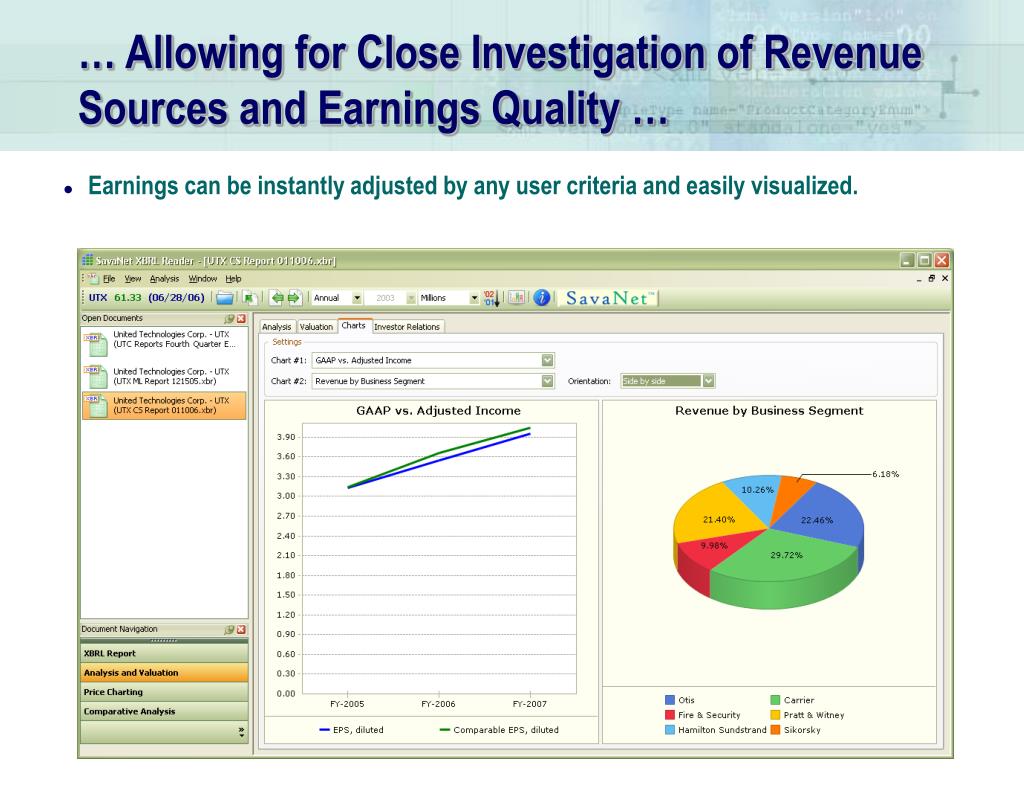This screenshot has height=791, width=1024.
Task: Select UTX ML Report 121505.xbr document
Action: [164, 377]
